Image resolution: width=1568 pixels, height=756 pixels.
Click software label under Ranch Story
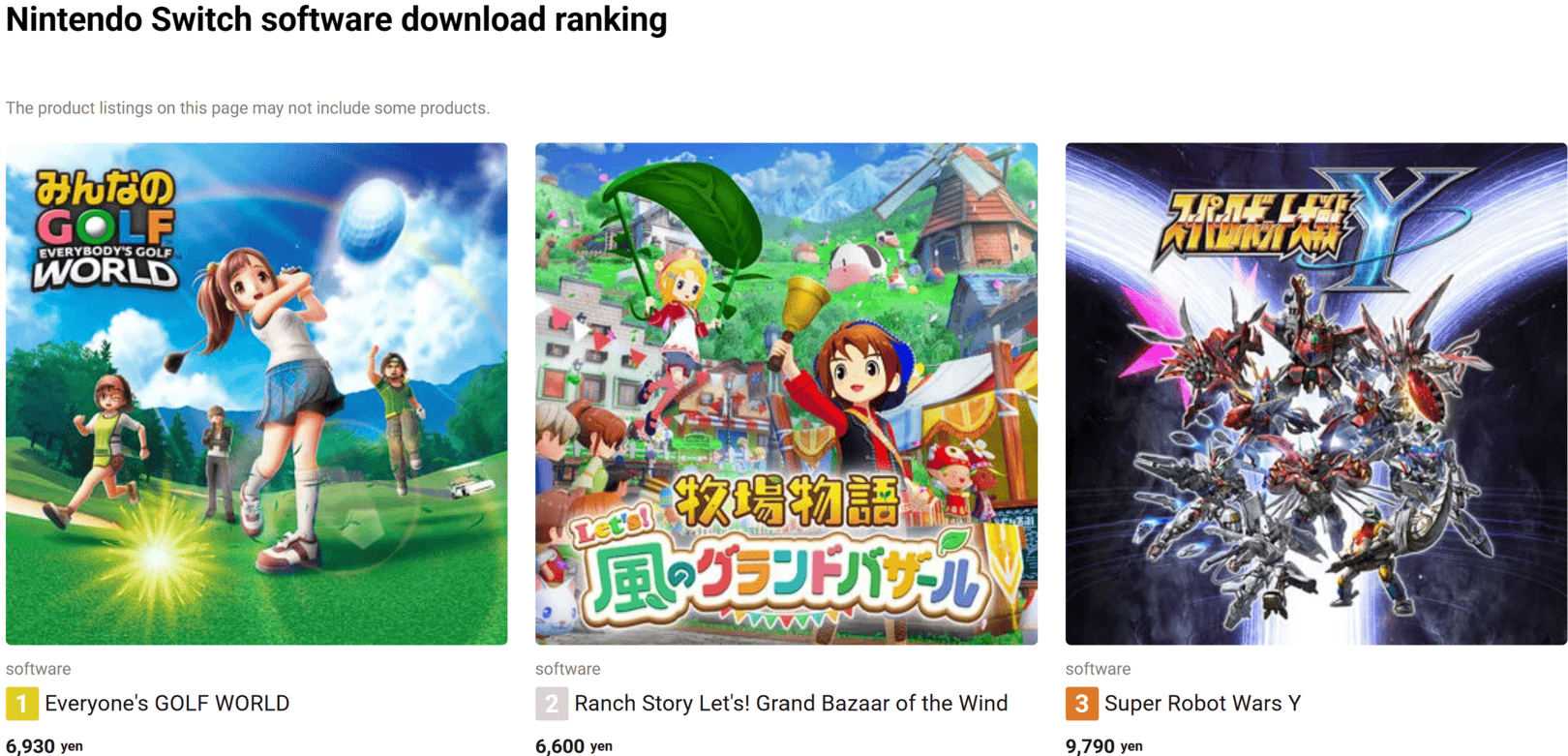pyautogui.click(x=567, y=669)
